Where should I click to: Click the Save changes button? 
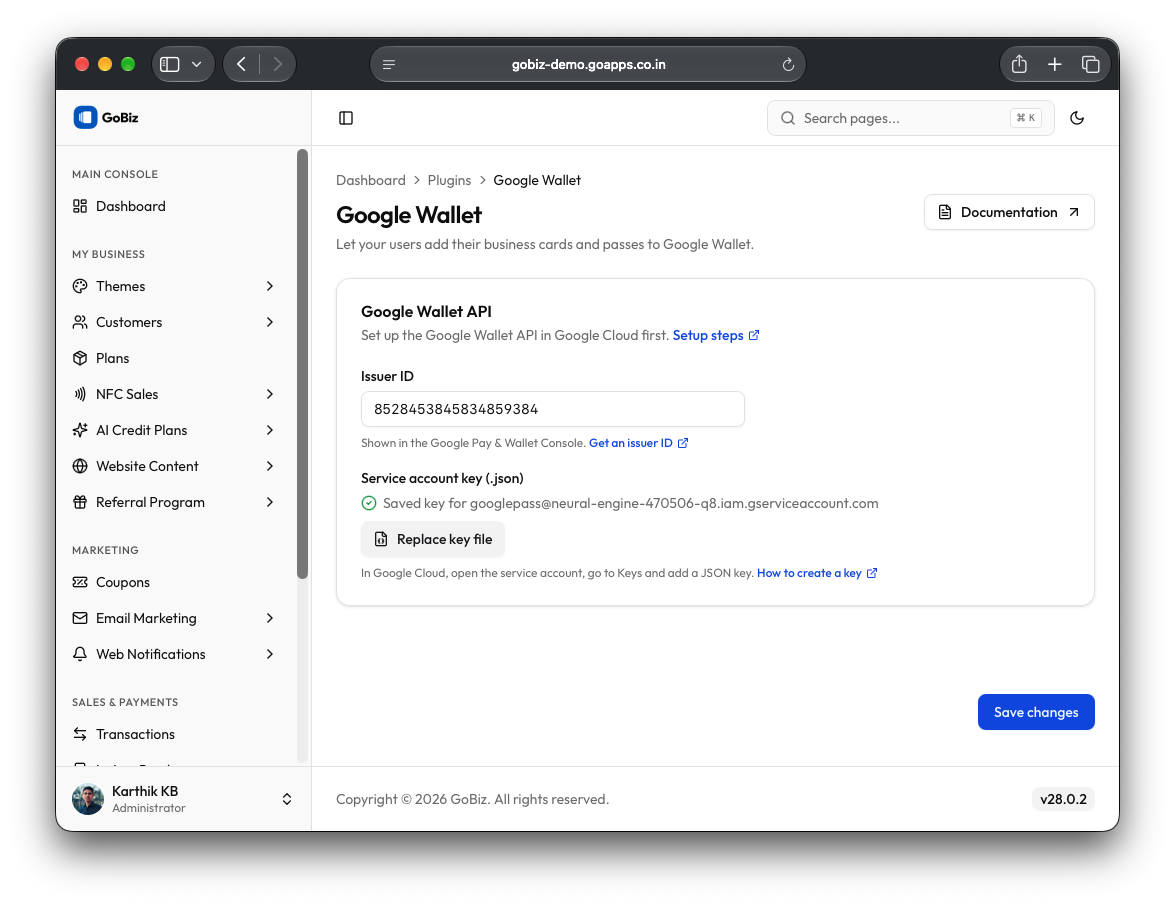[1036, 712]
